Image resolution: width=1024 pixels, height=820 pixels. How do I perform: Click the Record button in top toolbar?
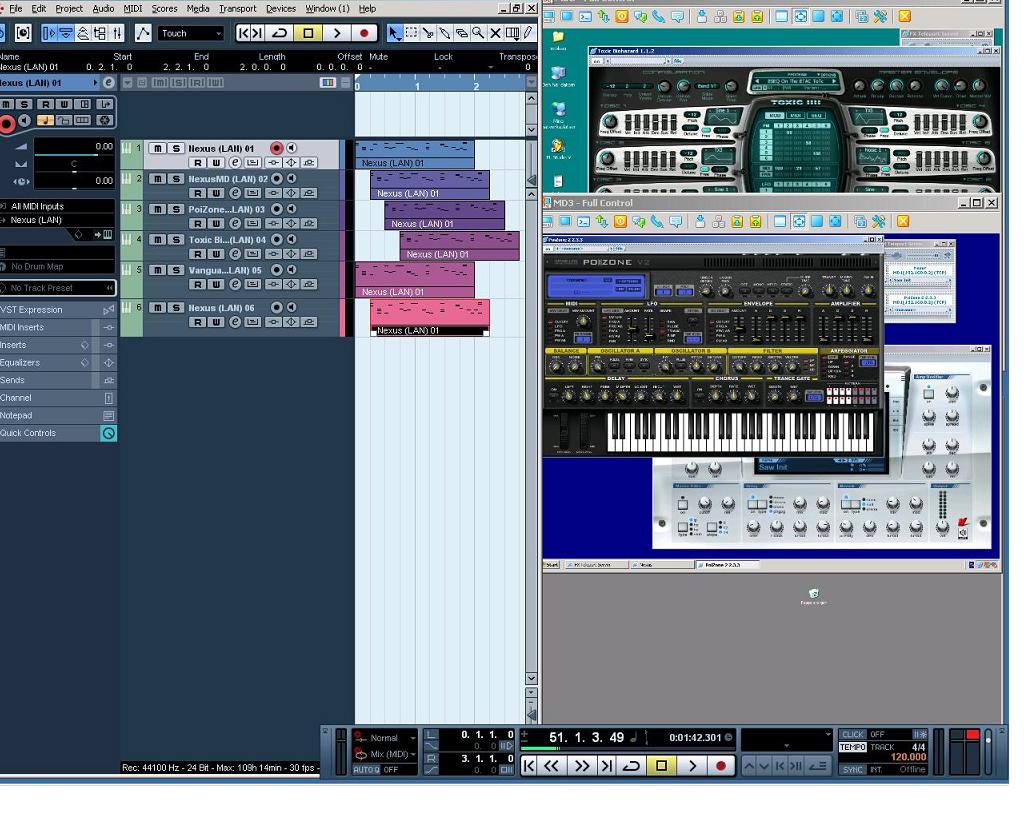364,33
